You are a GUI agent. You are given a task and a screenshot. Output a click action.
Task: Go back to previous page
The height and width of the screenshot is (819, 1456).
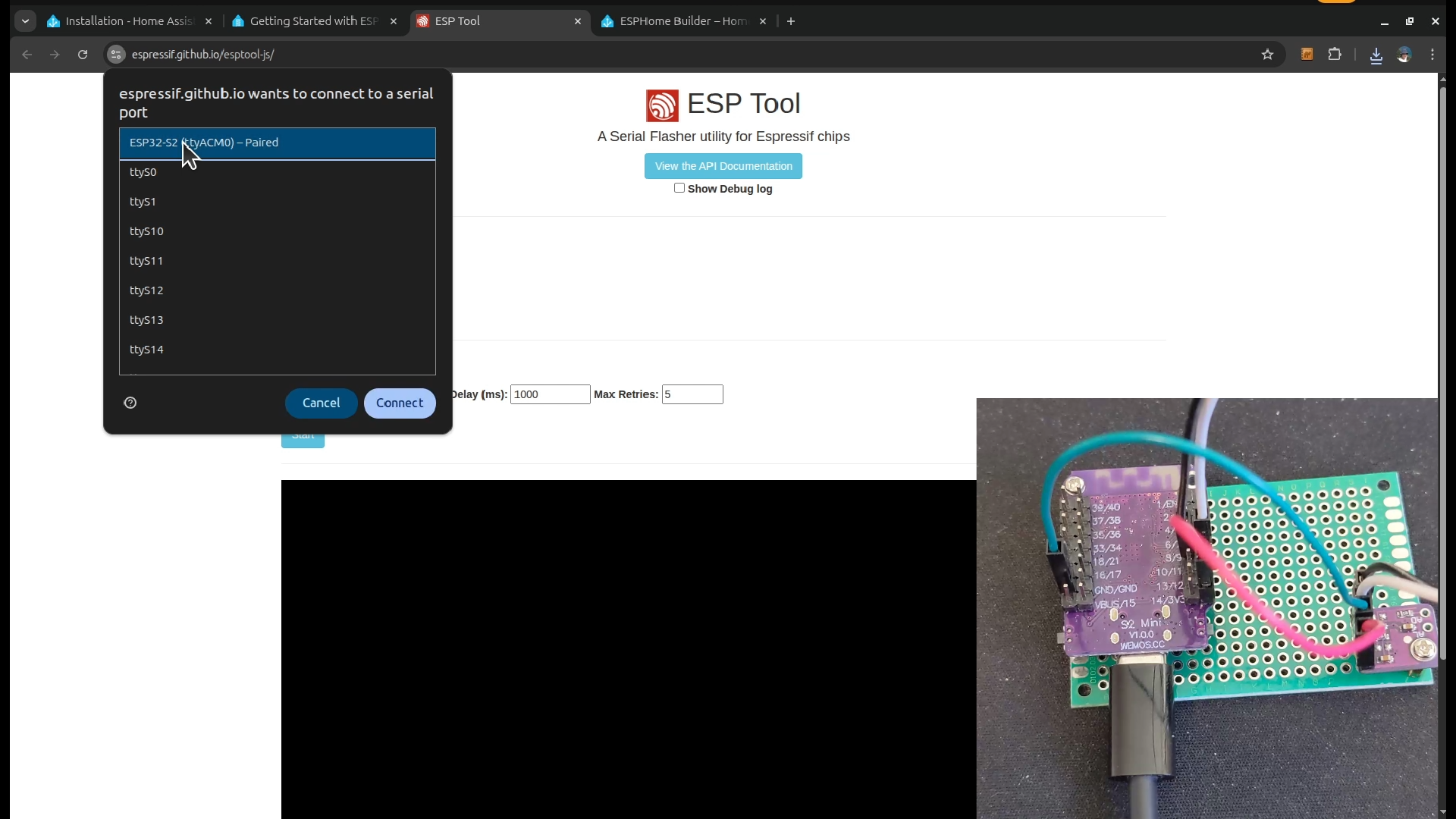pos(27,55)
